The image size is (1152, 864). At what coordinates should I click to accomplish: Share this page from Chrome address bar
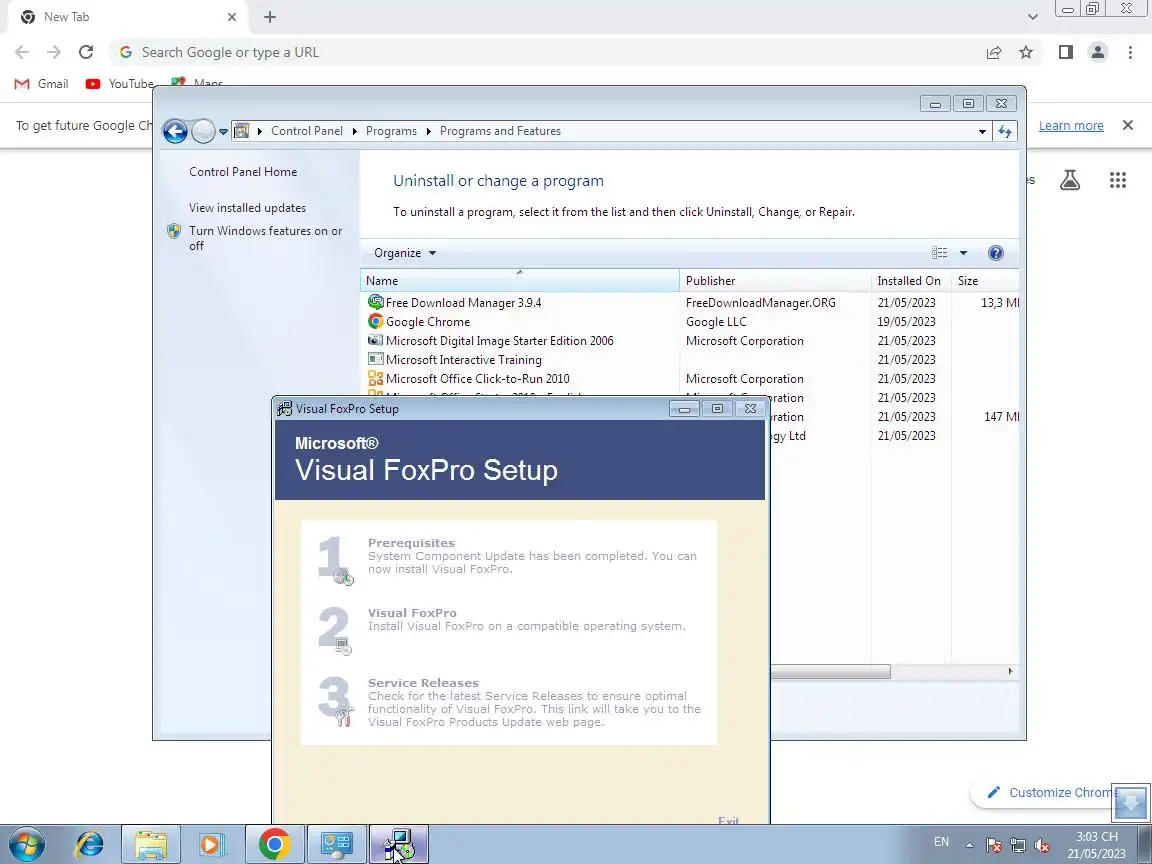[x=994, y=52]
